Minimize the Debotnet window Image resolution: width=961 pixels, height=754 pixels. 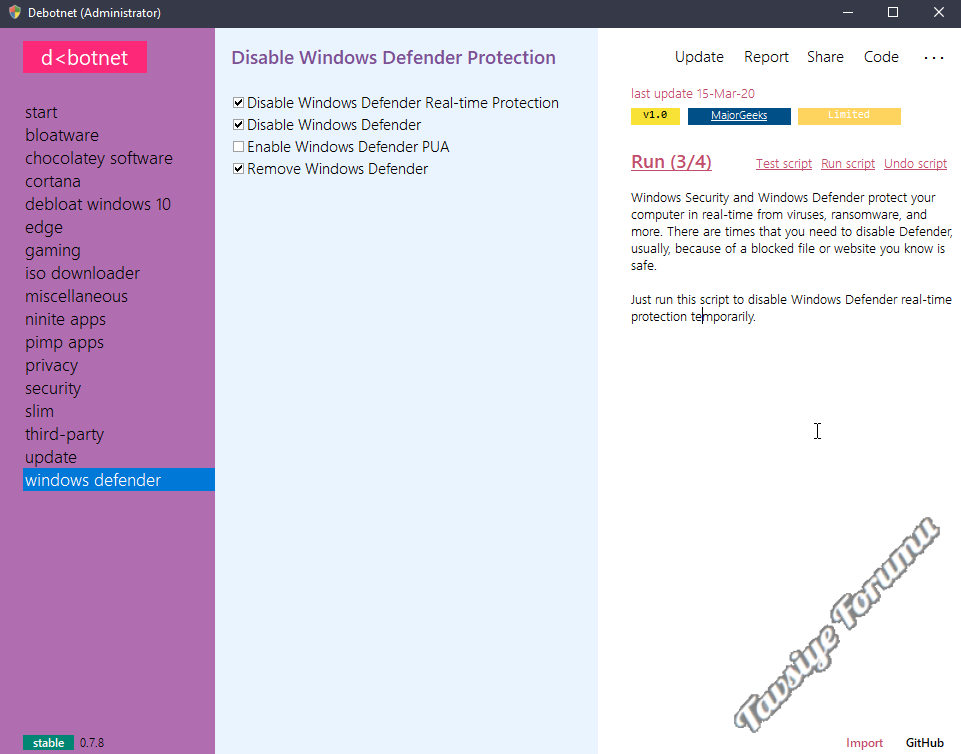pyautogui.click(x=848, y=12)
